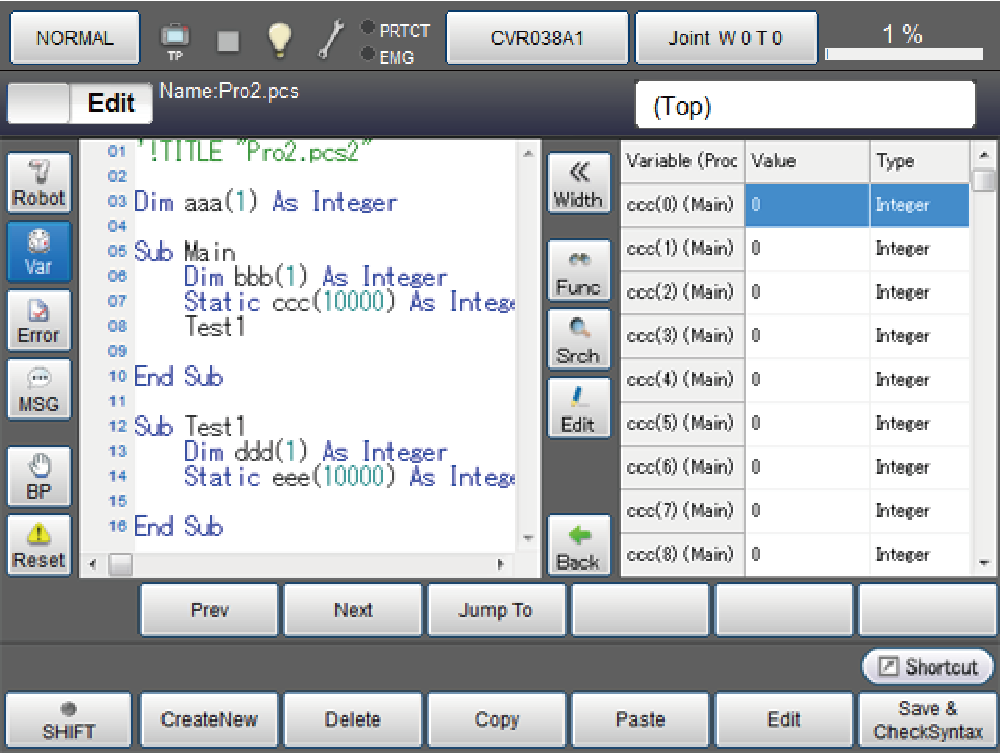1001x753 pixels.
Task: Toggle the light bulb indicator
Action: [279, 39]
